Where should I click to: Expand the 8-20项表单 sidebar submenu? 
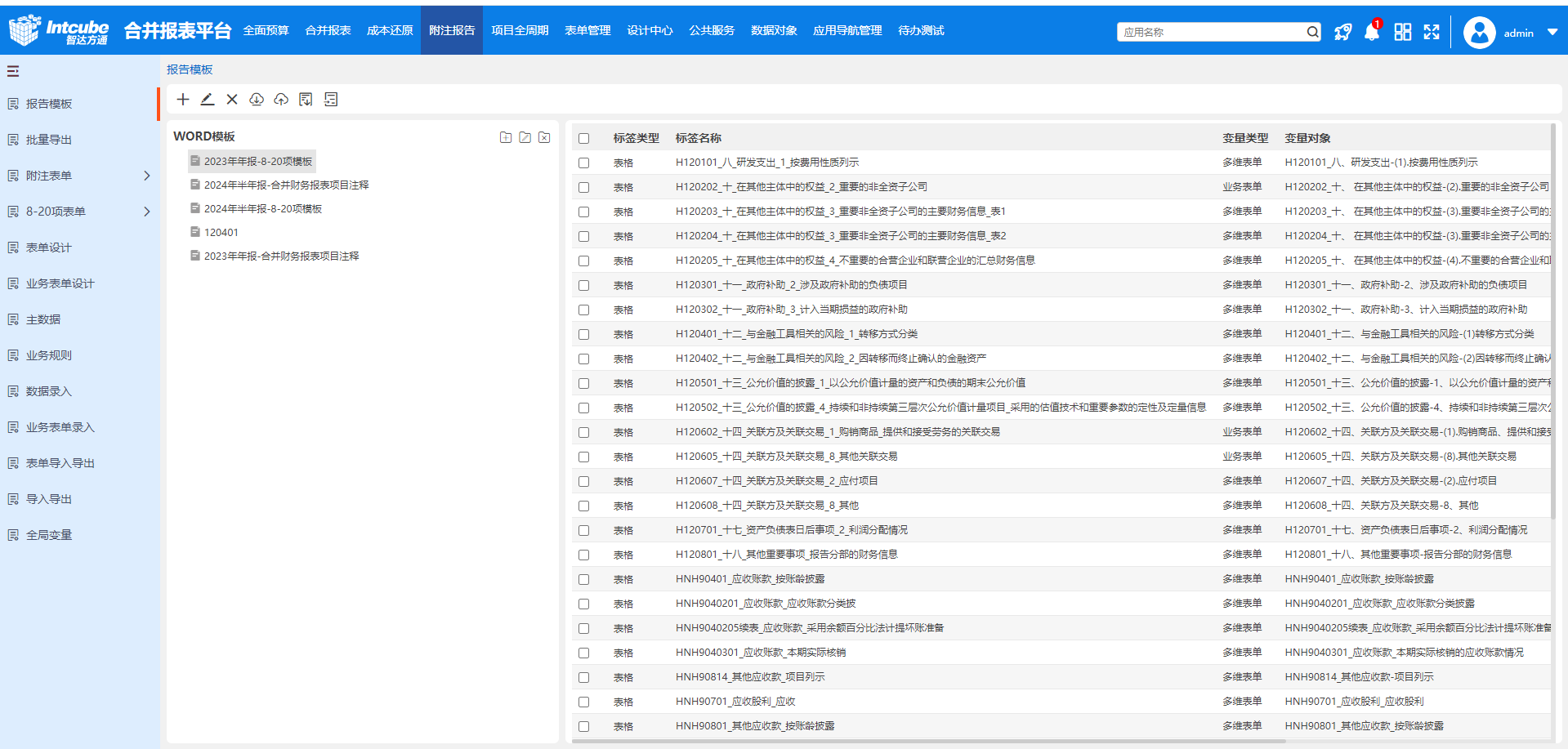point(147,212)
